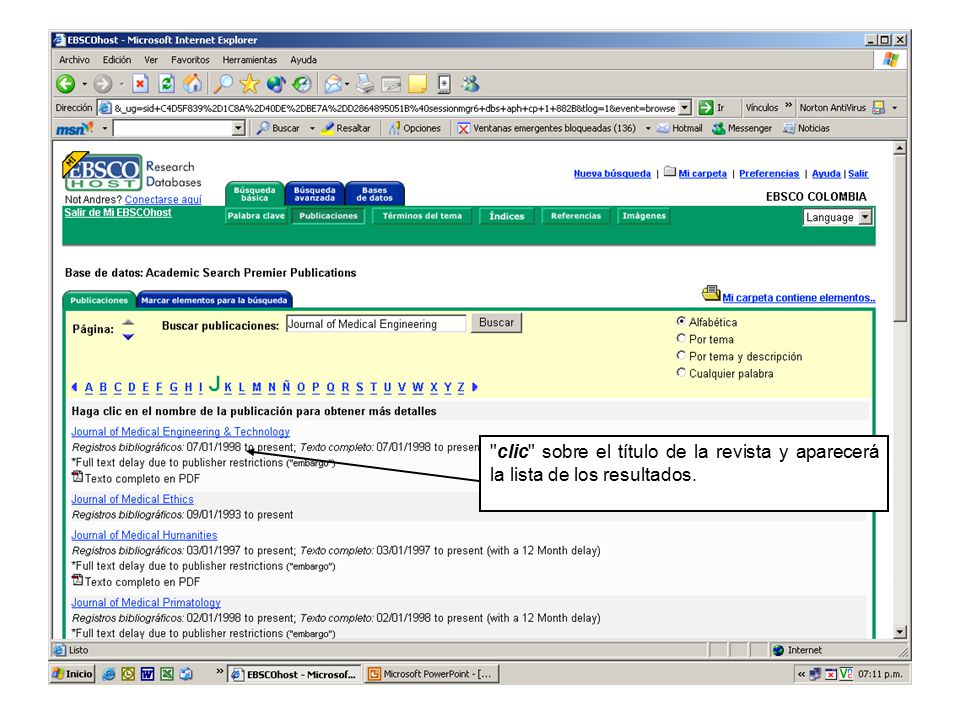Click the Inicio start button

coord(72,674)
